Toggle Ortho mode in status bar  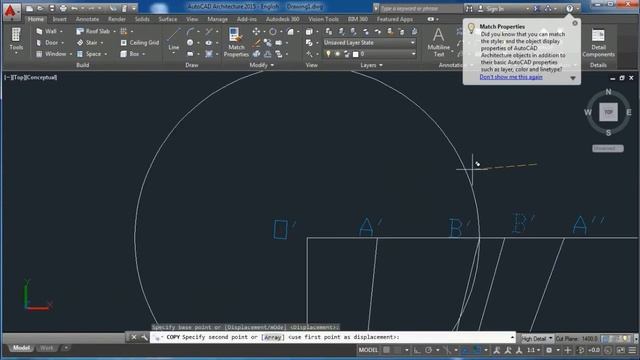(x=417, y=350)
